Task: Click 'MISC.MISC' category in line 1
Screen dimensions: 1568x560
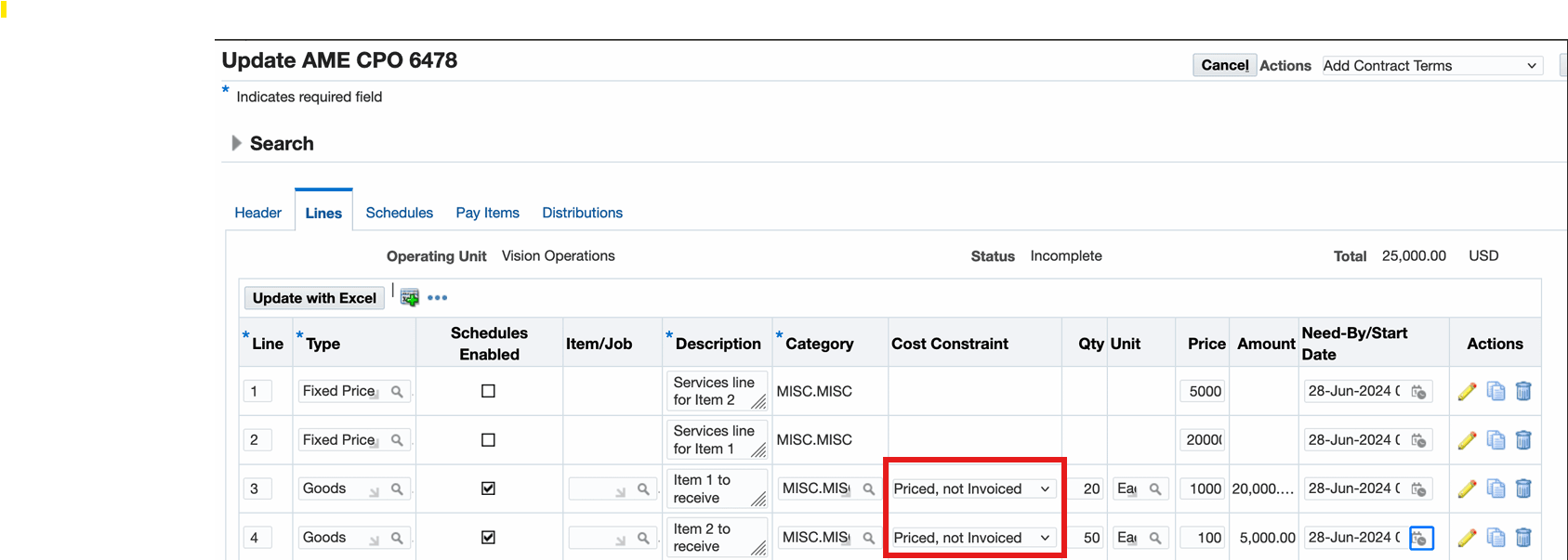Action: click(814, 392)
